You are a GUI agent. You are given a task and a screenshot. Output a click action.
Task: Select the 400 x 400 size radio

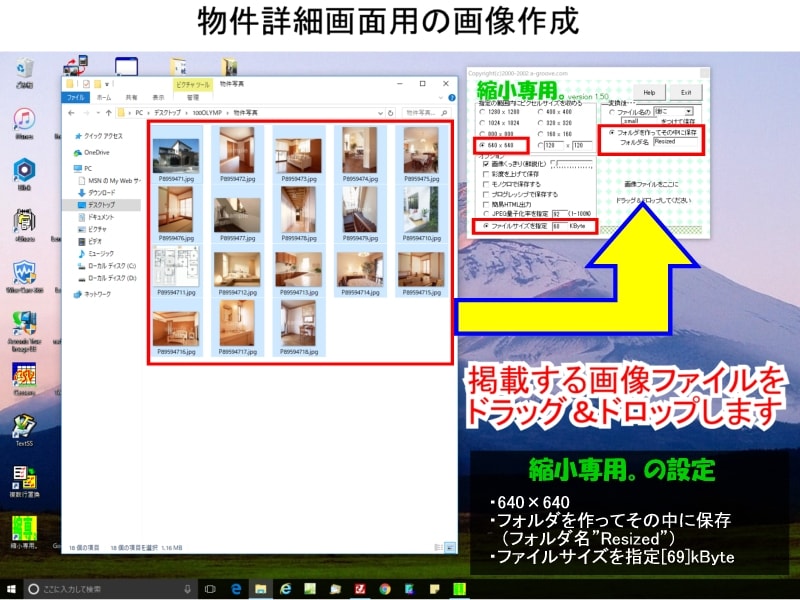(x=541, y=112)
